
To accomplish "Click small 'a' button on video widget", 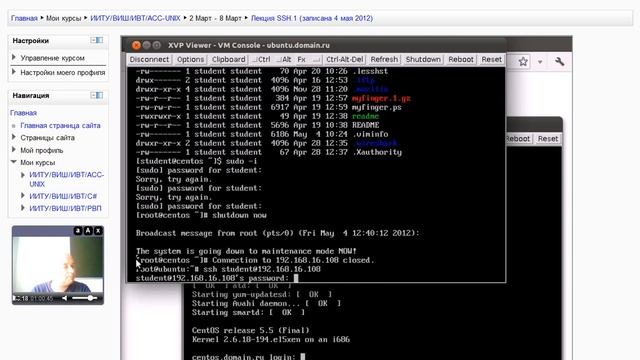I will [x=78, y=231].
